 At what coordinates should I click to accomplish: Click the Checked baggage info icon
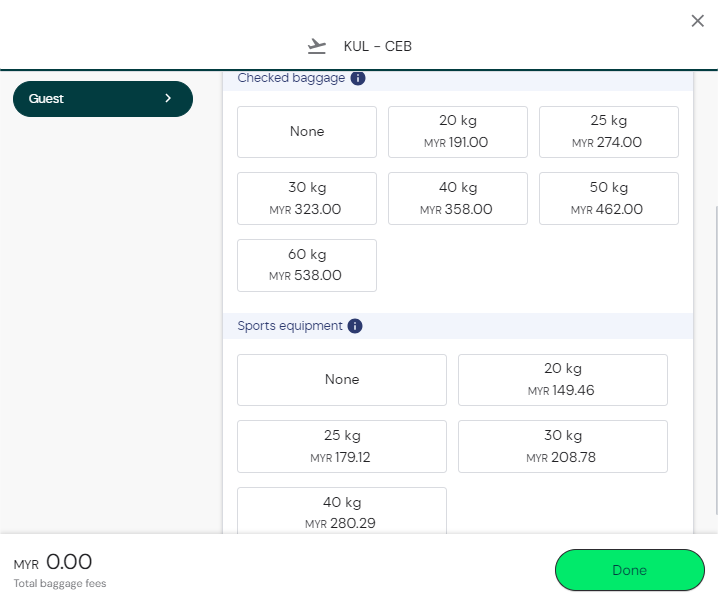(358, 78)
